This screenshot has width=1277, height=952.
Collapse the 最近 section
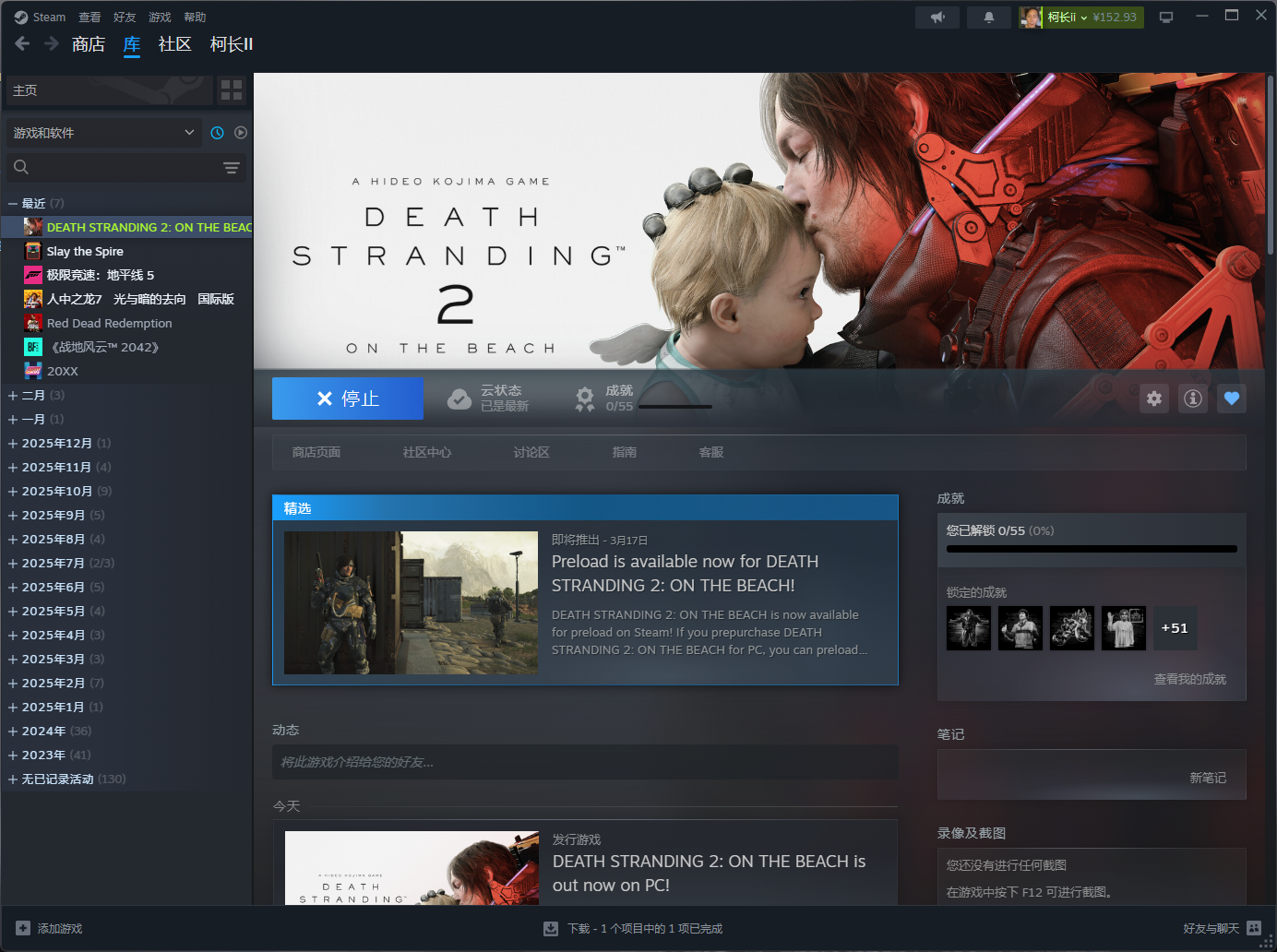pos(13,204)
